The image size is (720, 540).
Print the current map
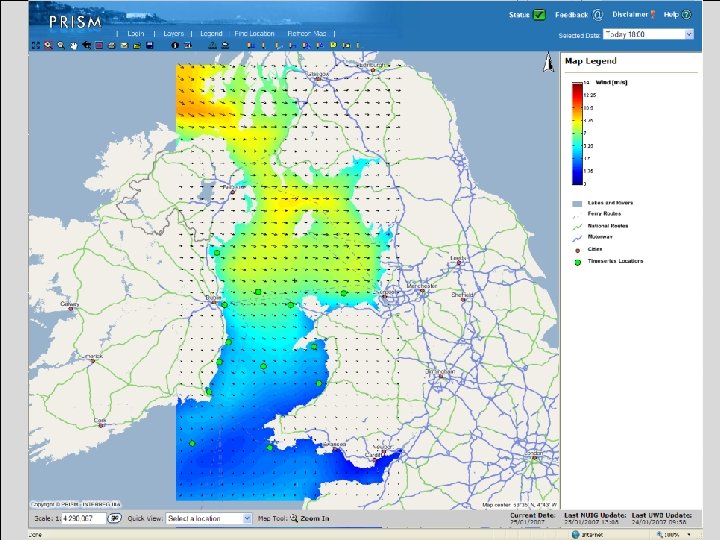pyautogui.click(x=112, y=45)
